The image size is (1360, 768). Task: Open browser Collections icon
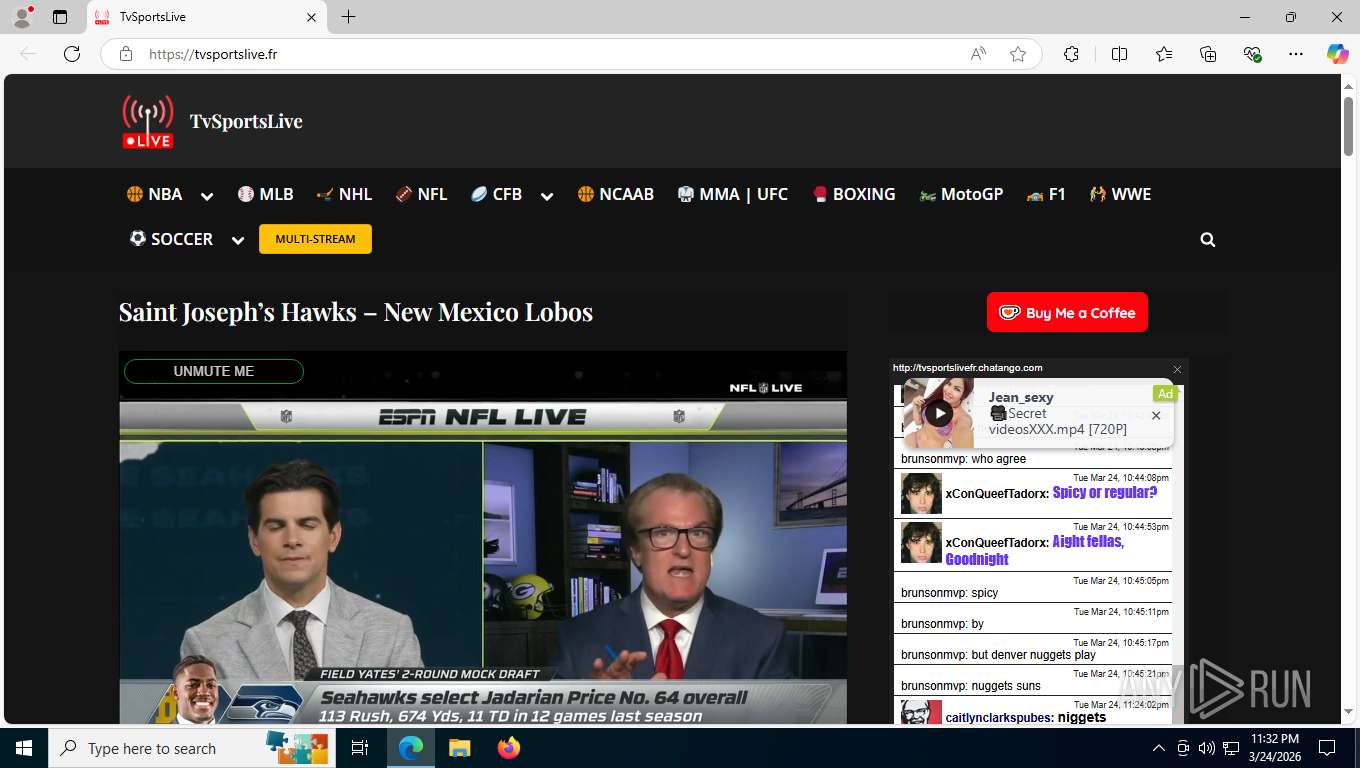[x=1208, y=54]
